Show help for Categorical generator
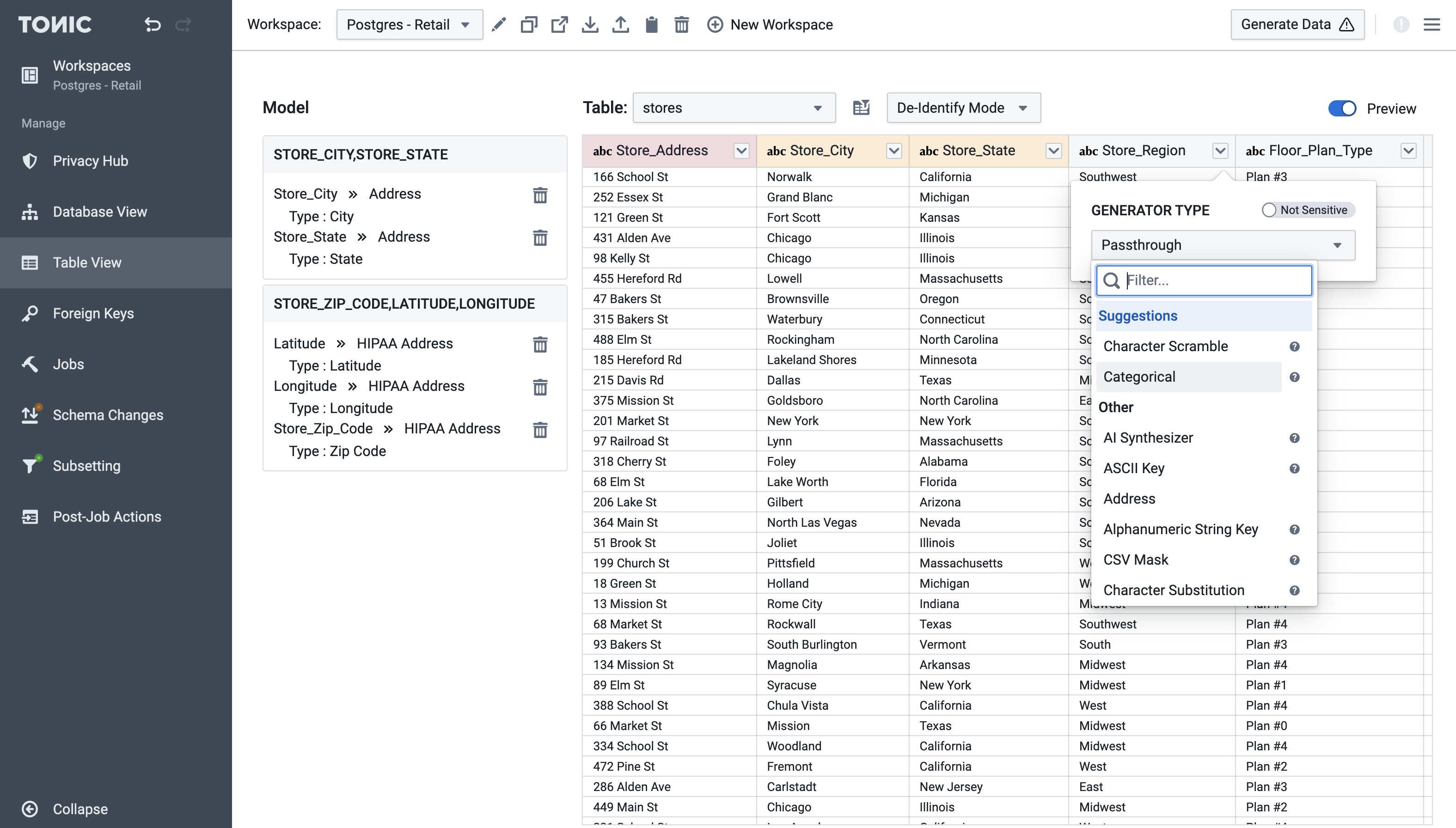 pos(1295,377)
